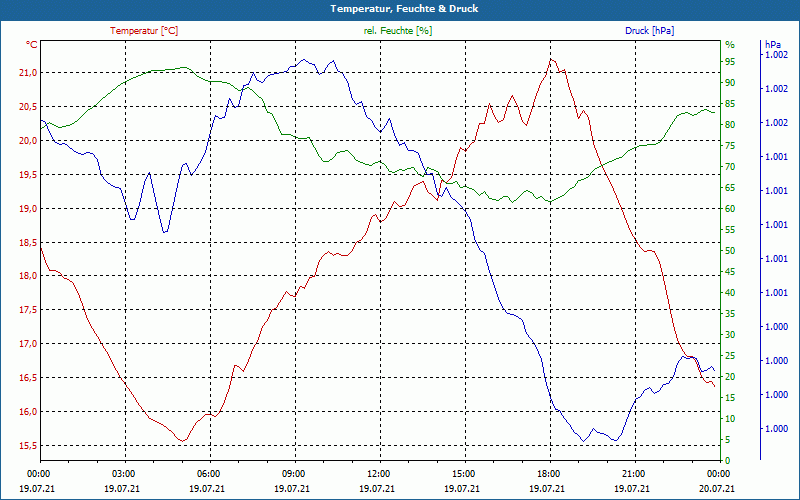Click temperature axis value '20,0'
The image size is (800, 500).
click(x=28, y=141)
